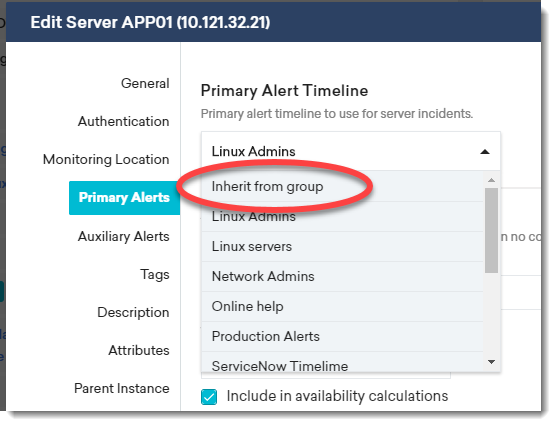Switch to the Description tab
Viewport: 556px width, 426px height.
133,312
